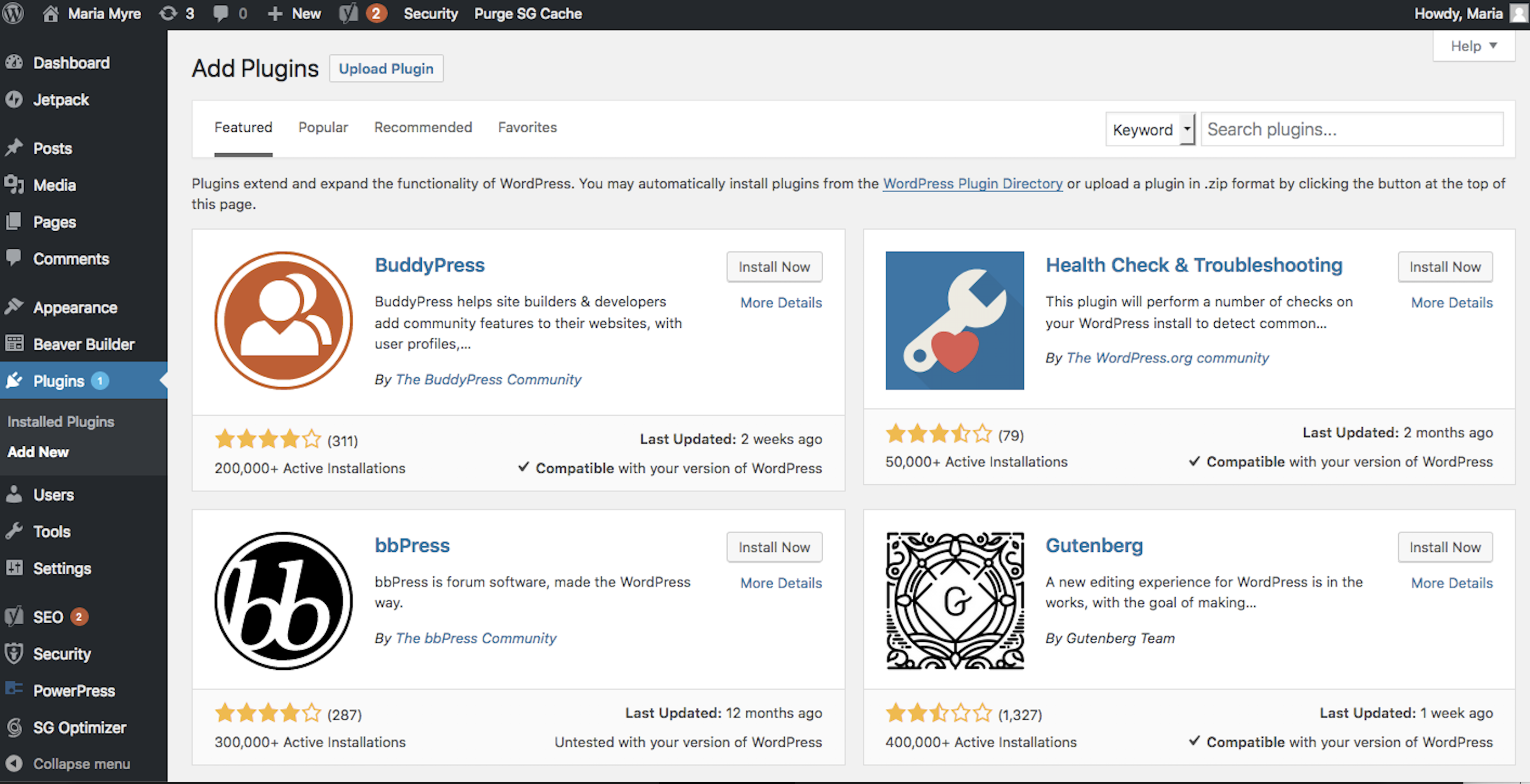
Task: Click the Dashboard gauge icon in sidebar
Action: click(x=14, y=63)
